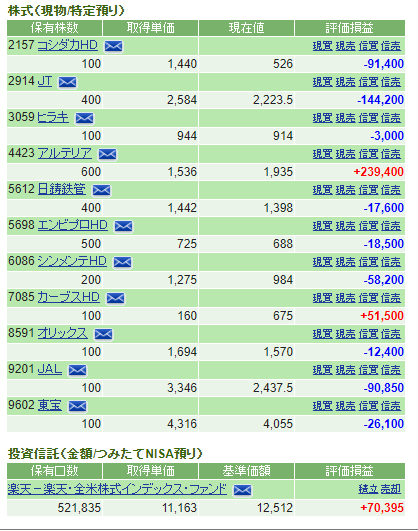Click 現買 in the オリックス row
418x531 pixels.
pyautogui.click(x=322, y=334)
